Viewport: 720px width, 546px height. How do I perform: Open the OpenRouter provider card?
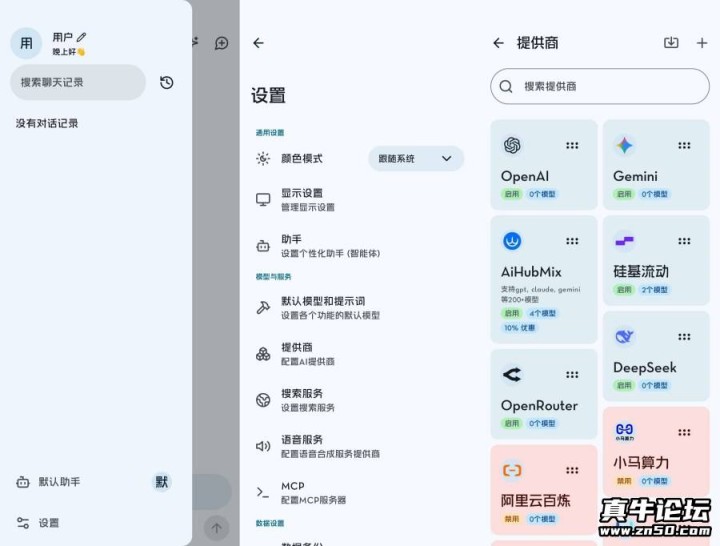[543, 395]
